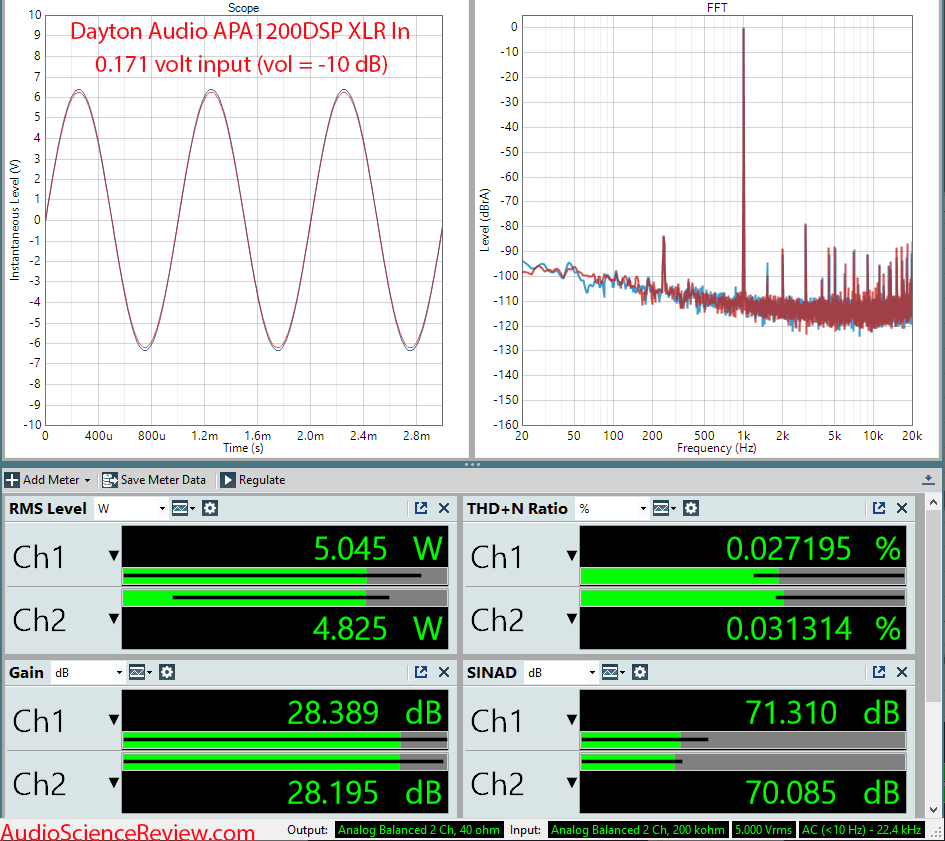Open the Gain meter graph view icon
The height and width of the screenshot is (841, 945).
[140, 672]
